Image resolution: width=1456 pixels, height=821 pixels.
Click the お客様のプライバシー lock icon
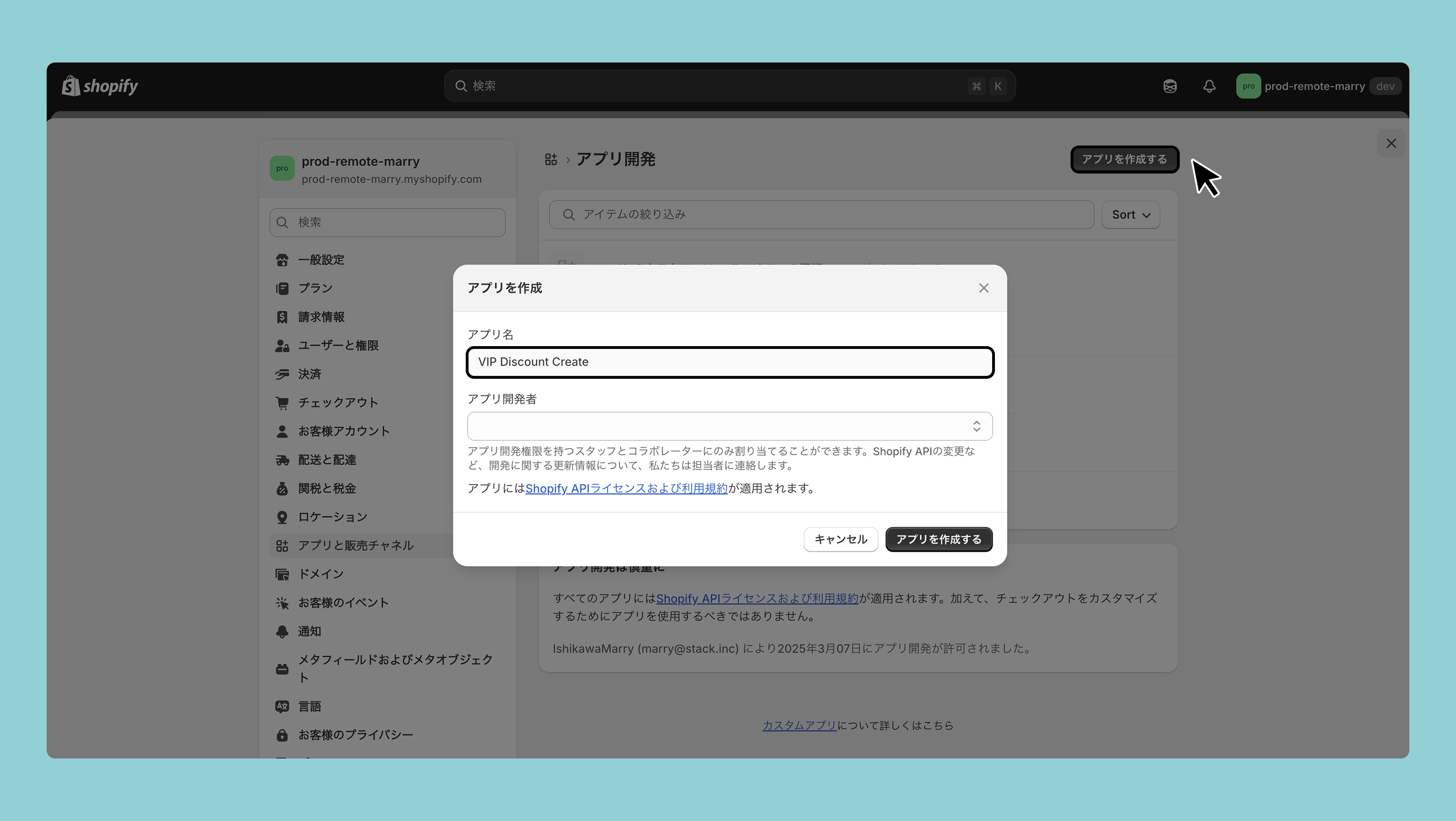coord(282,735)
